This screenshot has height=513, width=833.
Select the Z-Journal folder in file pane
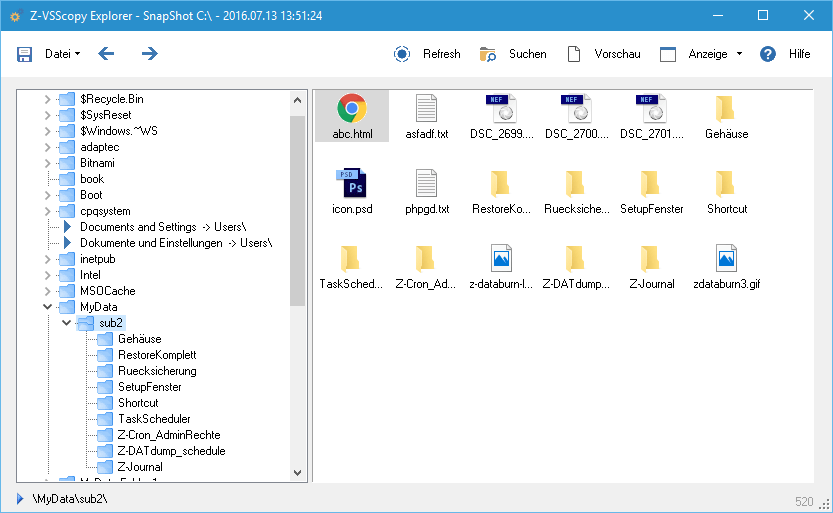point(651,266)
